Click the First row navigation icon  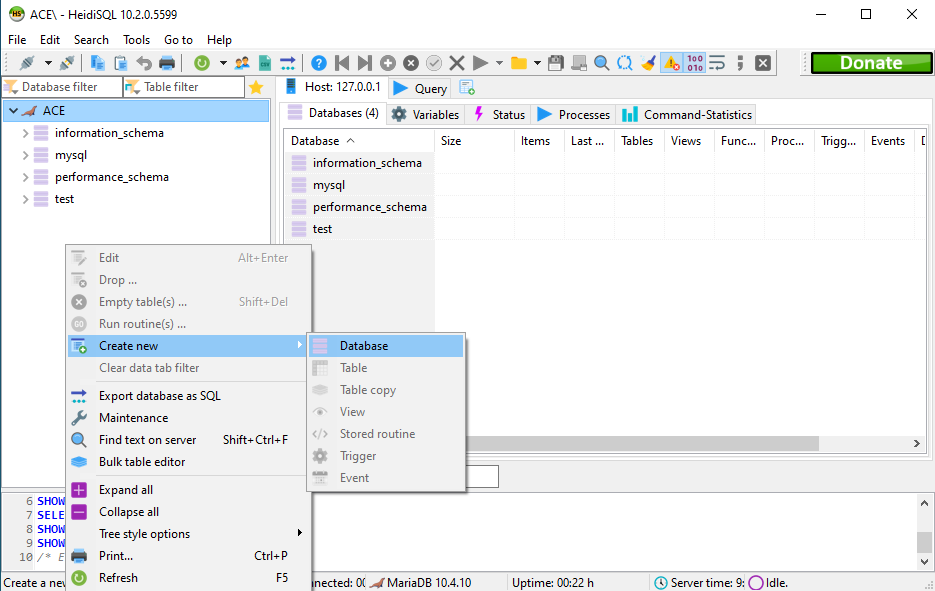342,63
